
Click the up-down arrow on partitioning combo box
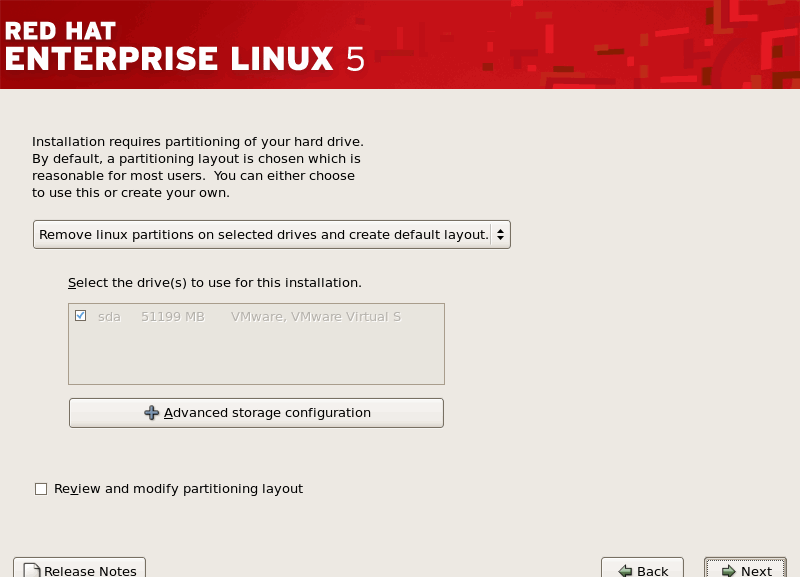pos(500,235)
